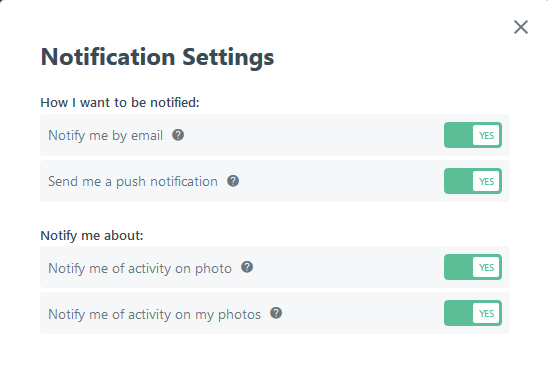Image resolution: width=548 pixels, height=377 pixels.
Task: Switch off activity on my photos toggle
Action: pos(473,313)
